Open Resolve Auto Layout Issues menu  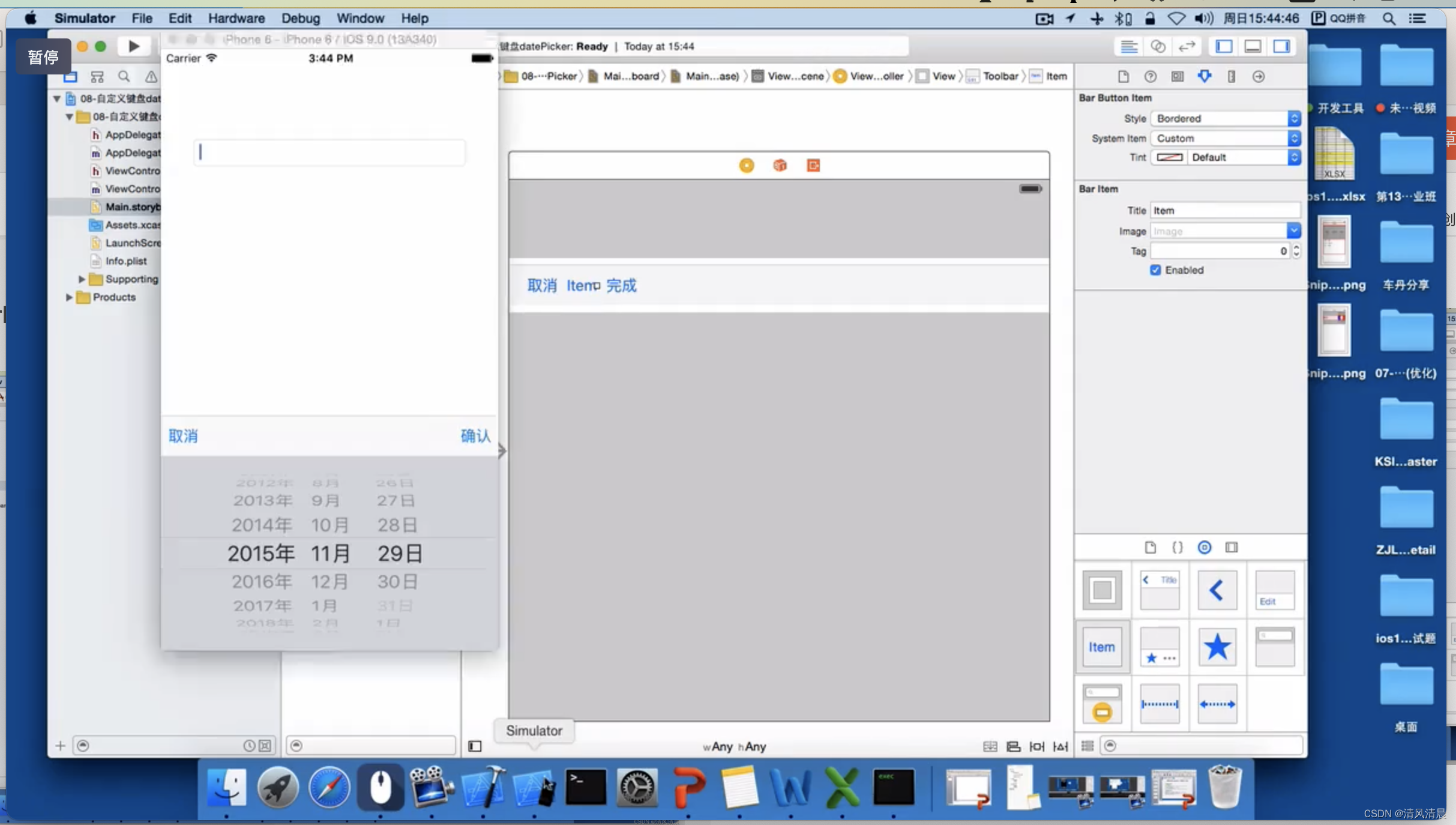pyautogui.click(x=1060, y=746)
